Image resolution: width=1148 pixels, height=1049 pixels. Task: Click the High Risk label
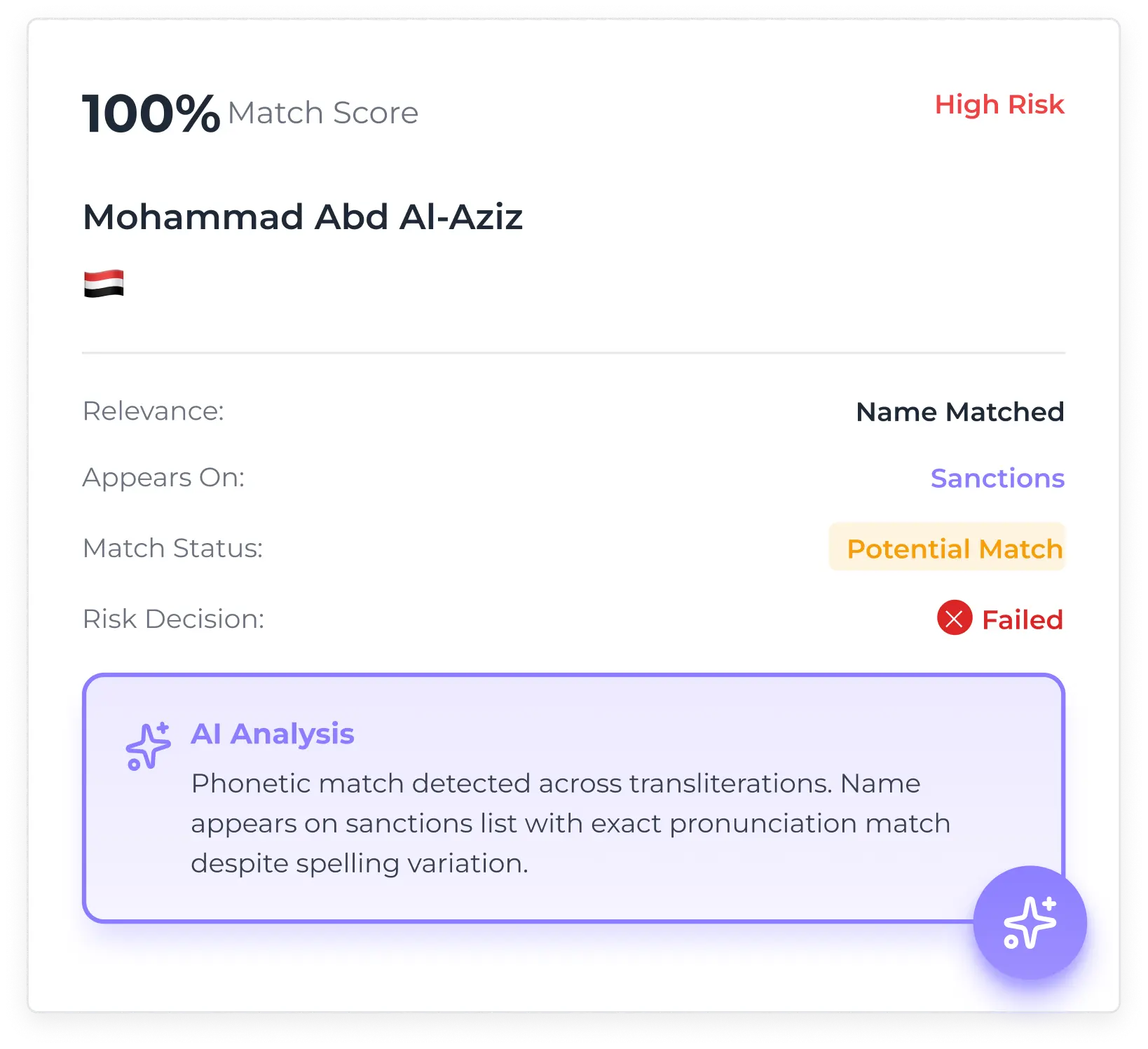point(999,104)
